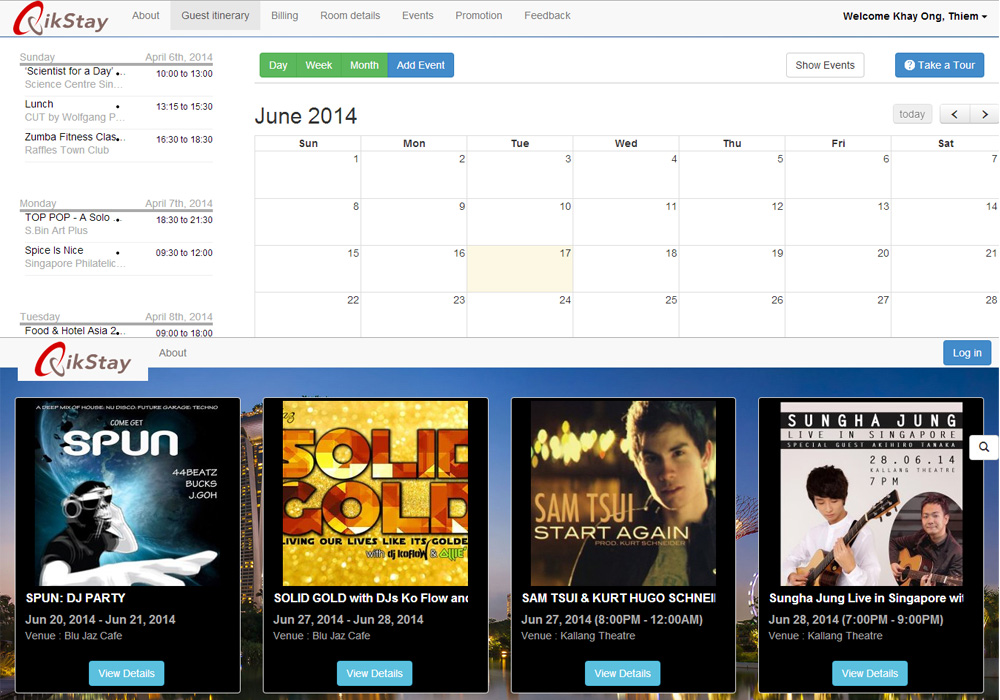1000x700 pixels.
Task: View Details for SPUN: DJ PARTY
Action: tap(126, 673)
